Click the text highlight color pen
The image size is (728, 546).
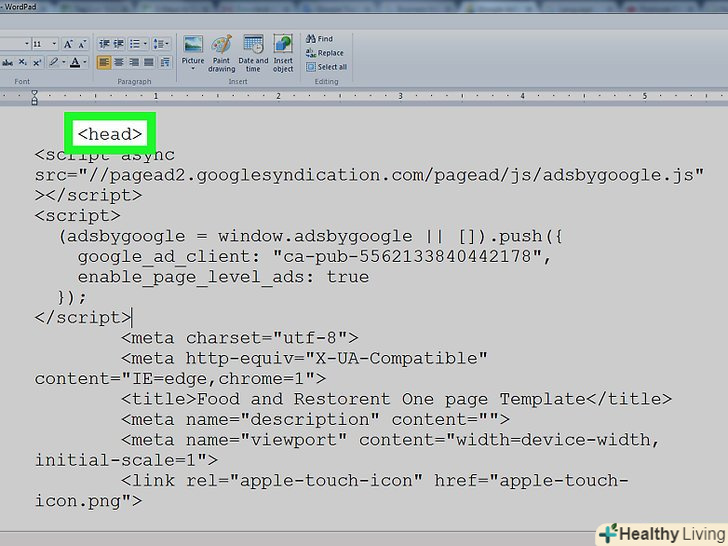pyautogui.click(x=53, y=62)
